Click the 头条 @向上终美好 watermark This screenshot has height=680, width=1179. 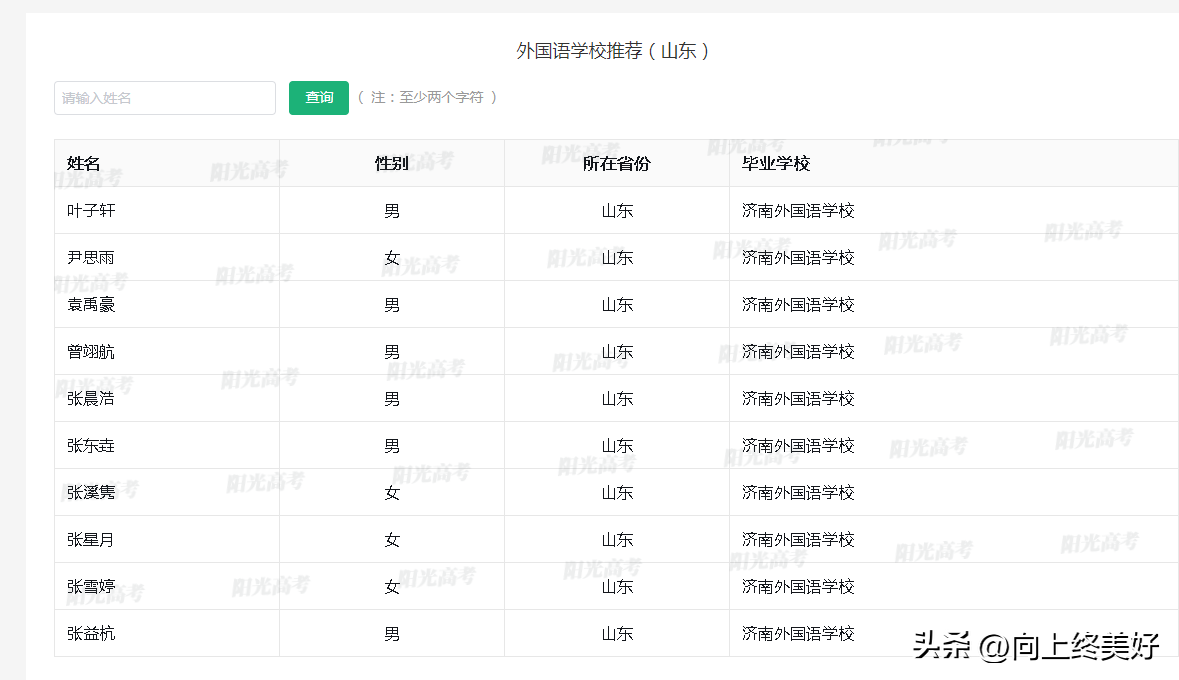pos(1036,646)
